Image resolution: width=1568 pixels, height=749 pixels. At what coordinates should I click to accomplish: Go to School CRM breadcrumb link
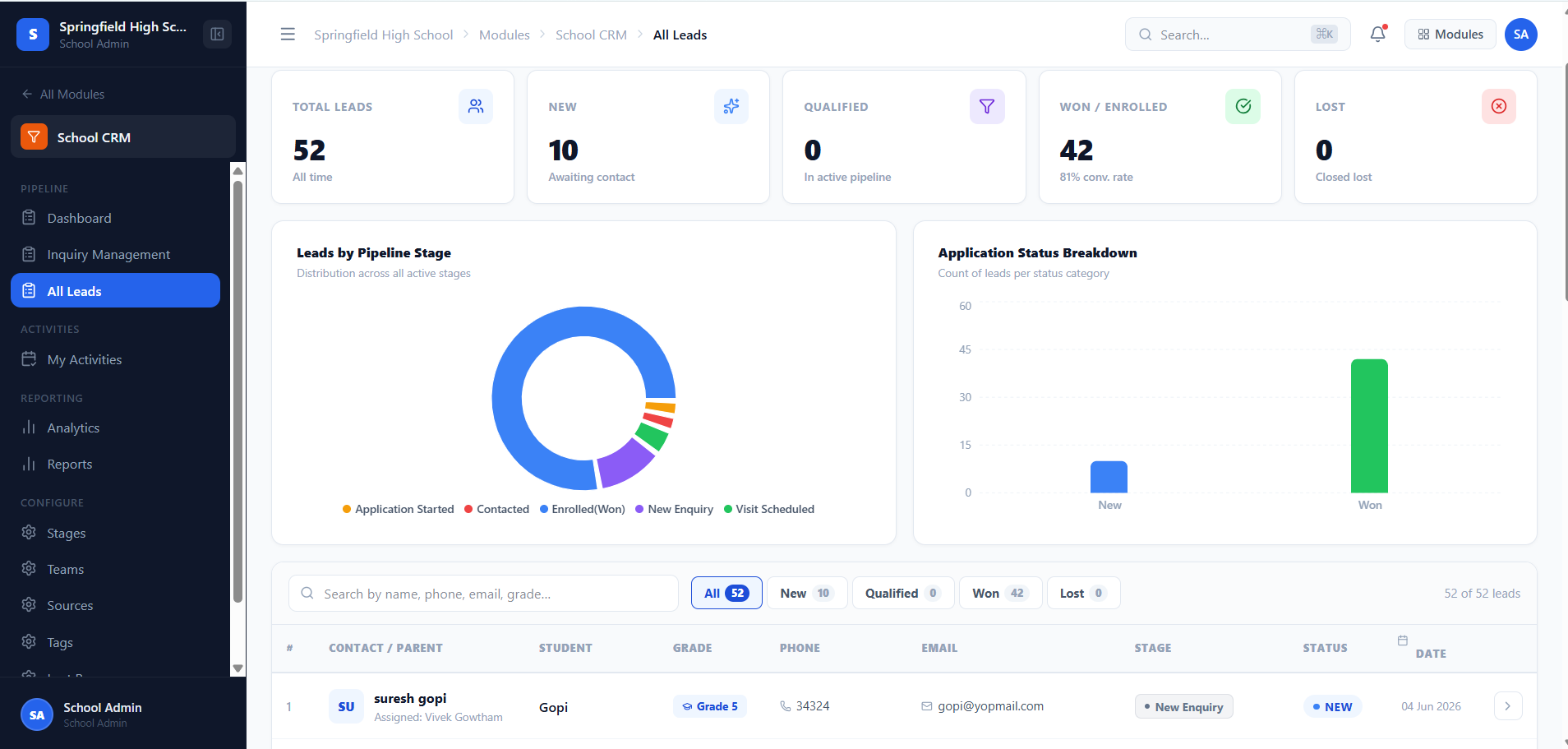coord(591,35)
